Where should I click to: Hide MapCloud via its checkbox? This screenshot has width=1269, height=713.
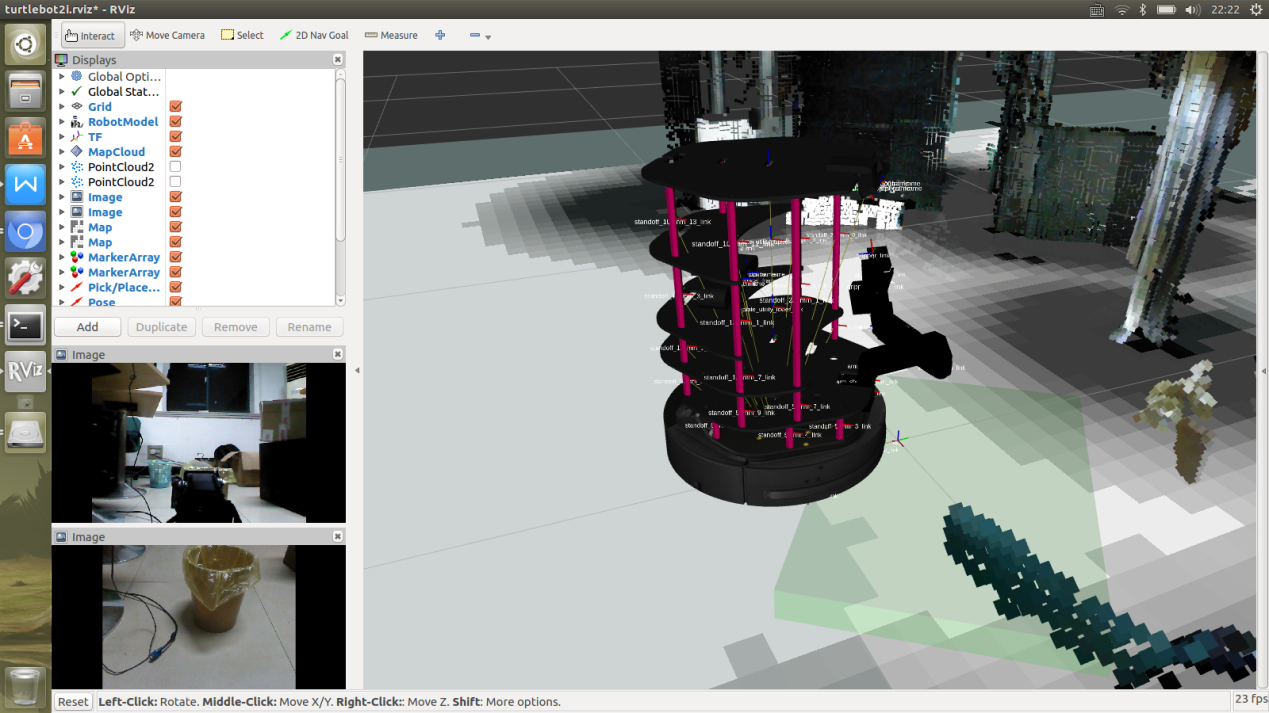click(x=175, y=151)
